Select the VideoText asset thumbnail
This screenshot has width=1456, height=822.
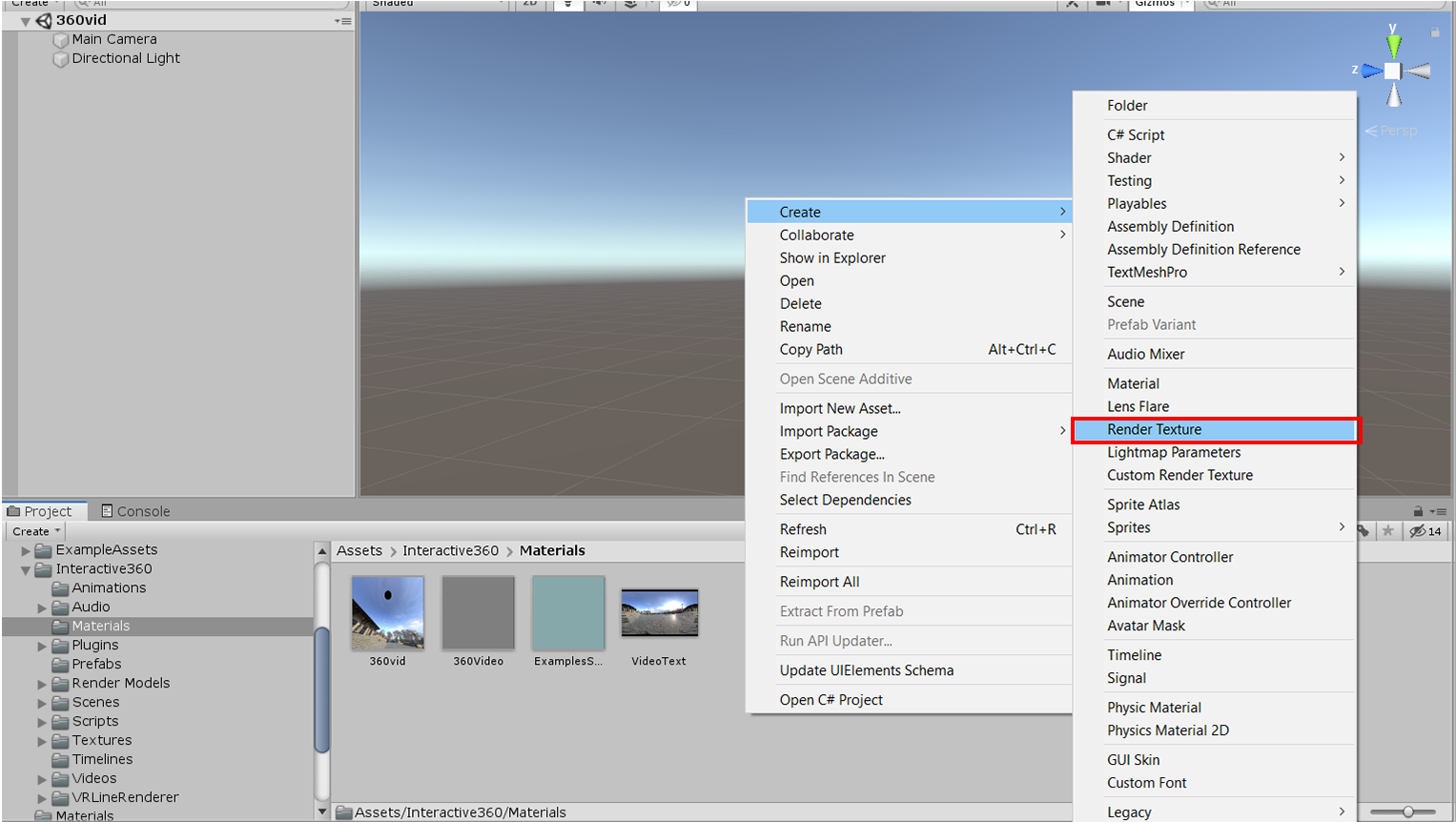coord(659,613)
